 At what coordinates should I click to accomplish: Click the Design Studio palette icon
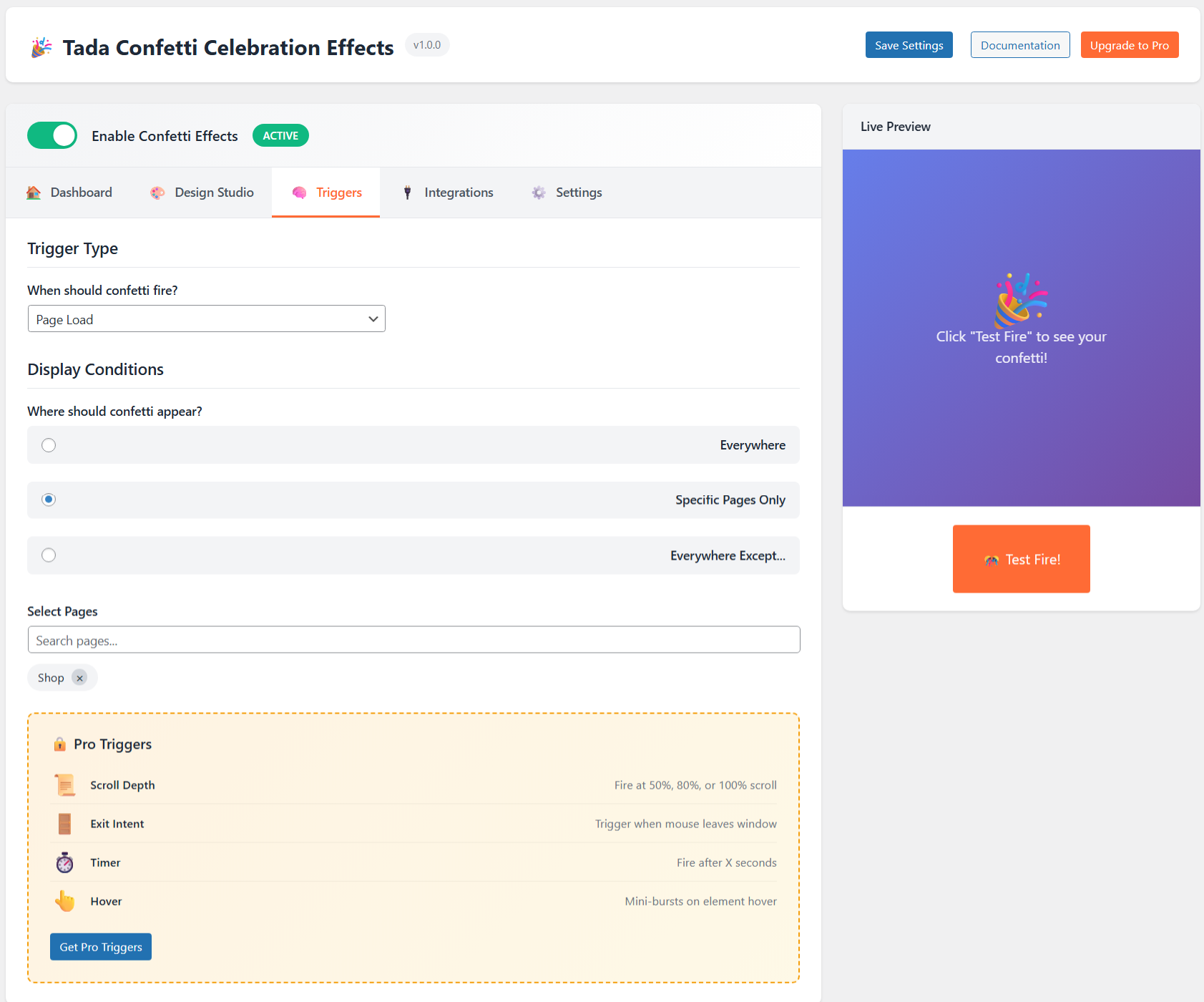(157, 193)
